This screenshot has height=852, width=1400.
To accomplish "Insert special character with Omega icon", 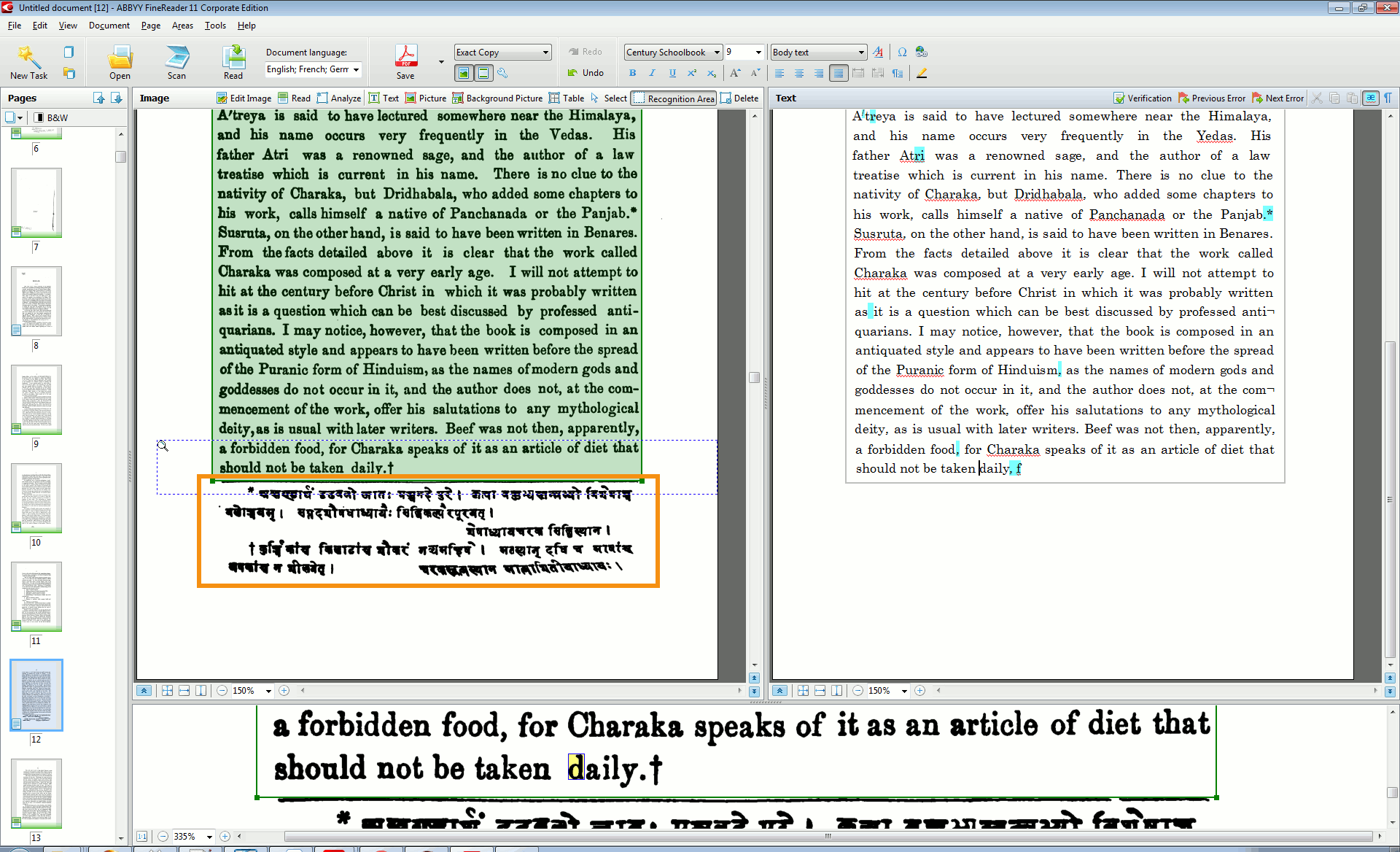I will (902, 53).
